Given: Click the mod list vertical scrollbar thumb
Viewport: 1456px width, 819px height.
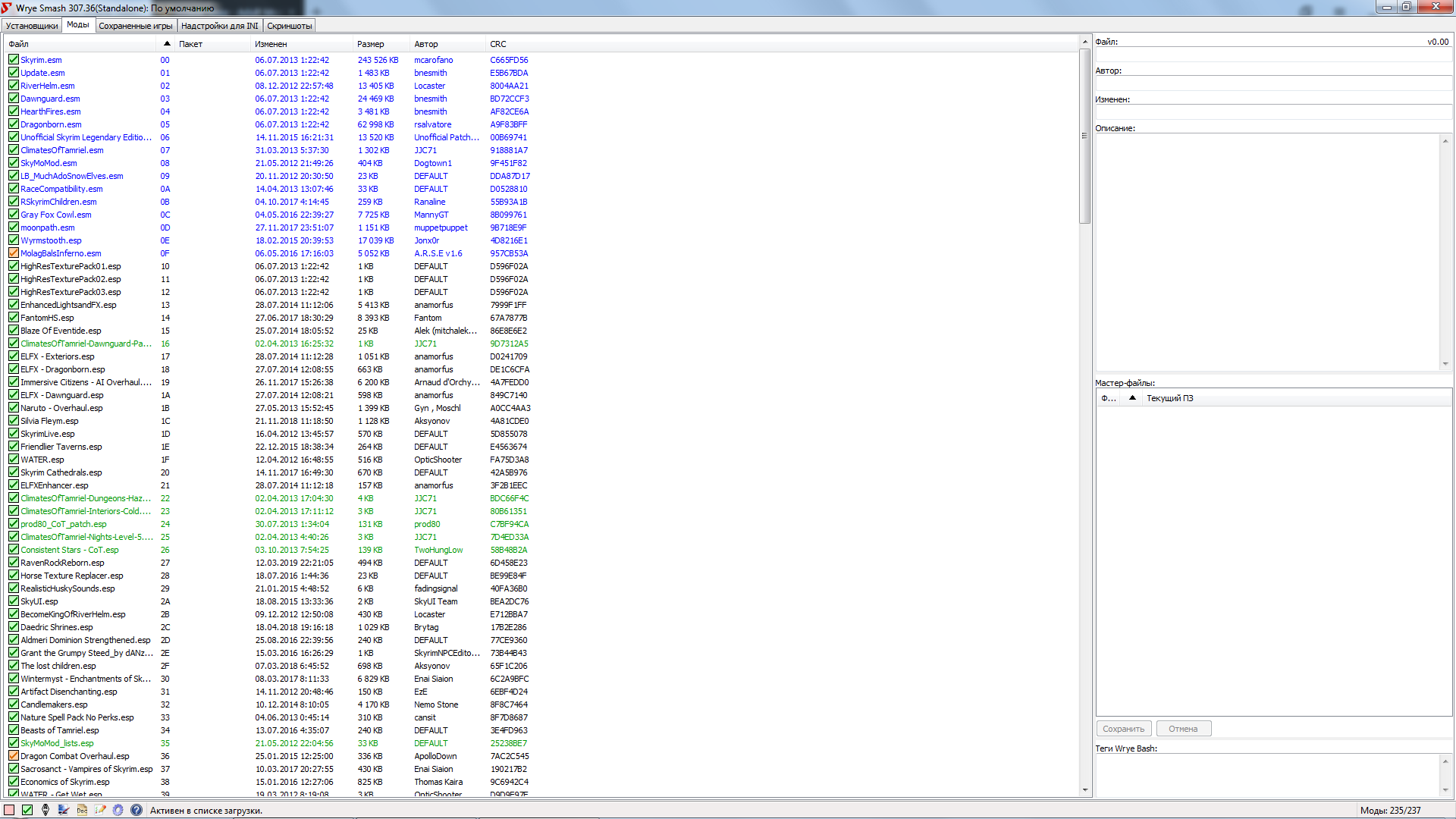Looking at the screenshot, I should tap(1084, 136).
